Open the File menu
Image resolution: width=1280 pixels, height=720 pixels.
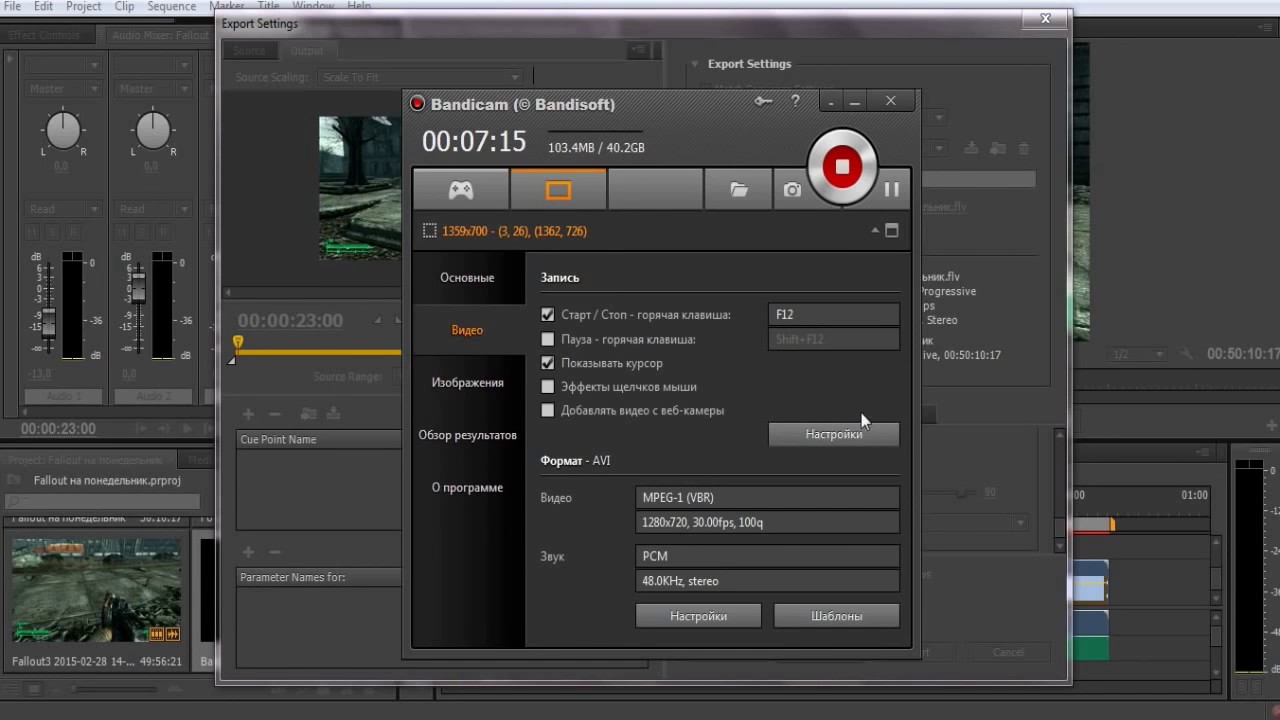pos(11,6)
